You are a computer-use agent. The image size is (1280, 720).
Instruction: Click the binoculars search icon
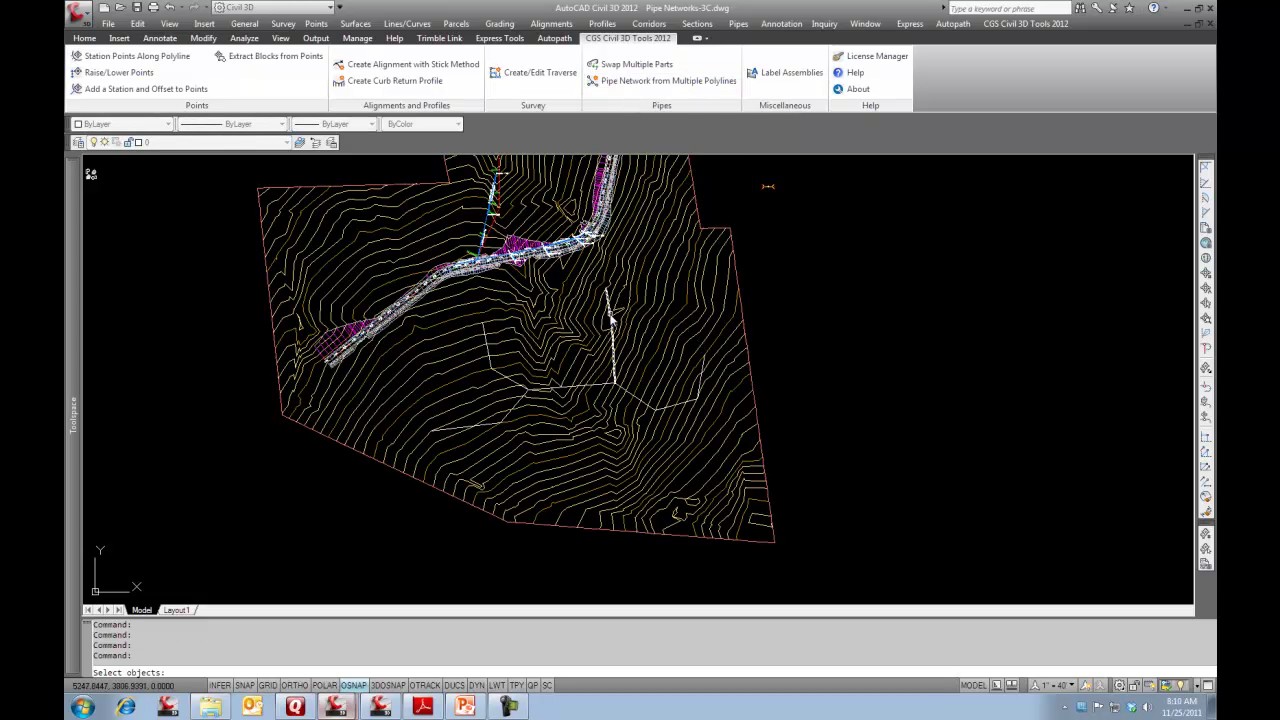click(1080, 8)
